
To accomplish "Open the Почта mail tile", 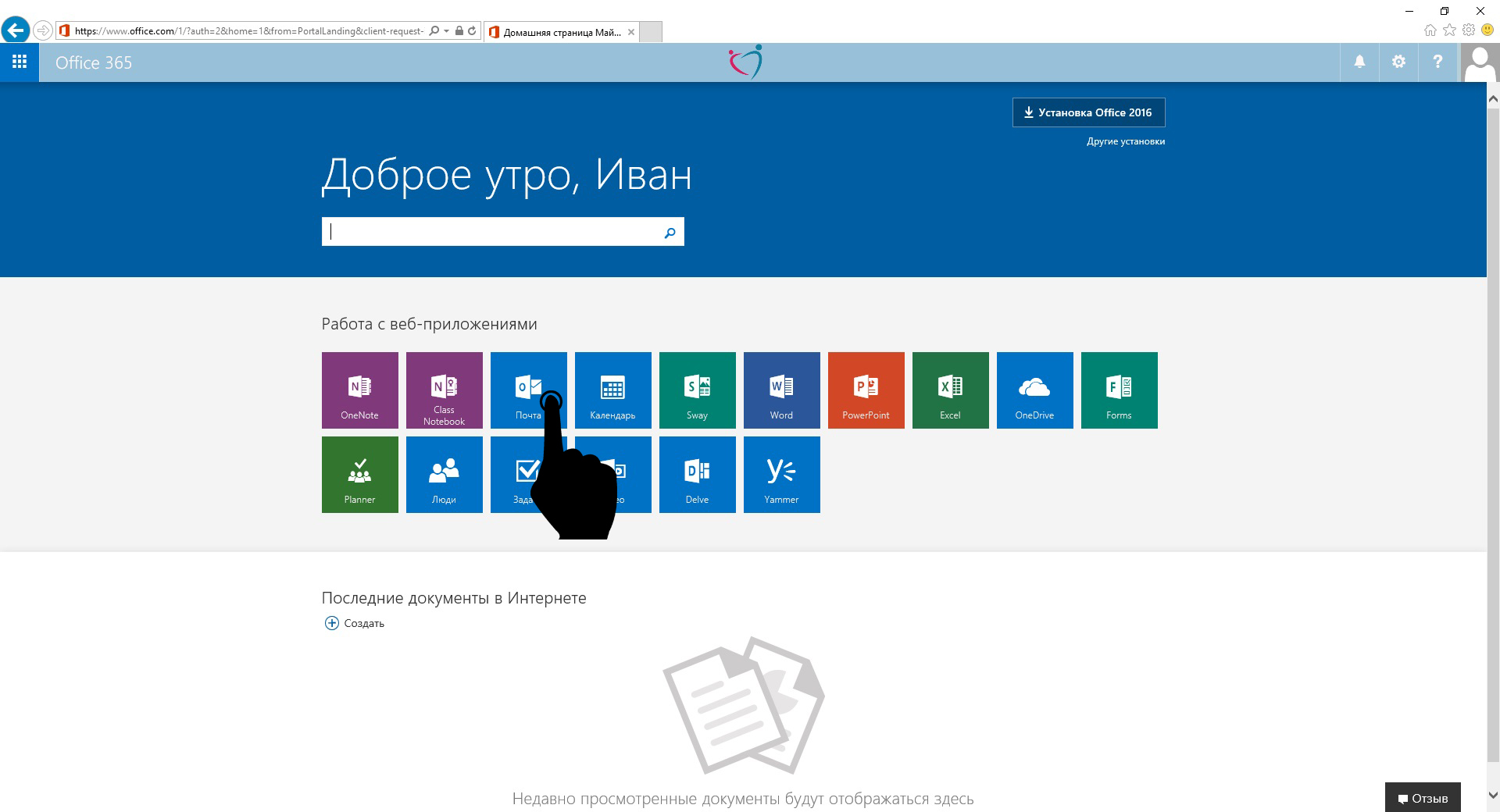I will 528,390.
